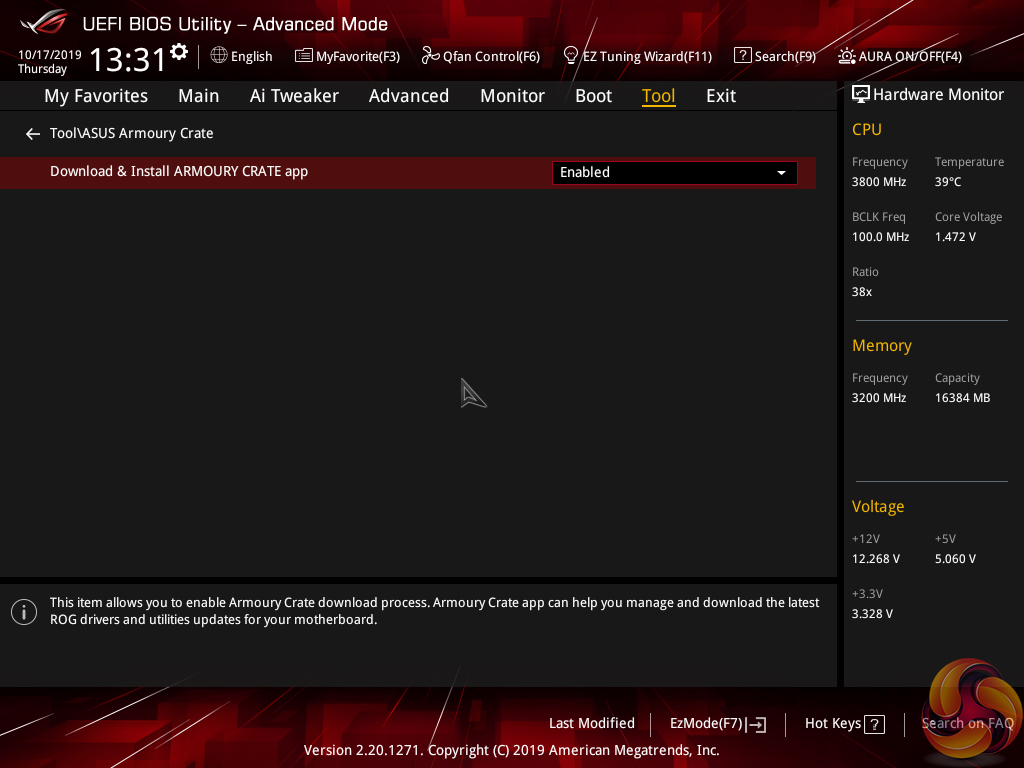Image resolution: width=1024 pixels, height=768 pixels.
Task: Click the CPU frequency 3800 MHz value
Action: pyautogui.click(x=879, y=182)
